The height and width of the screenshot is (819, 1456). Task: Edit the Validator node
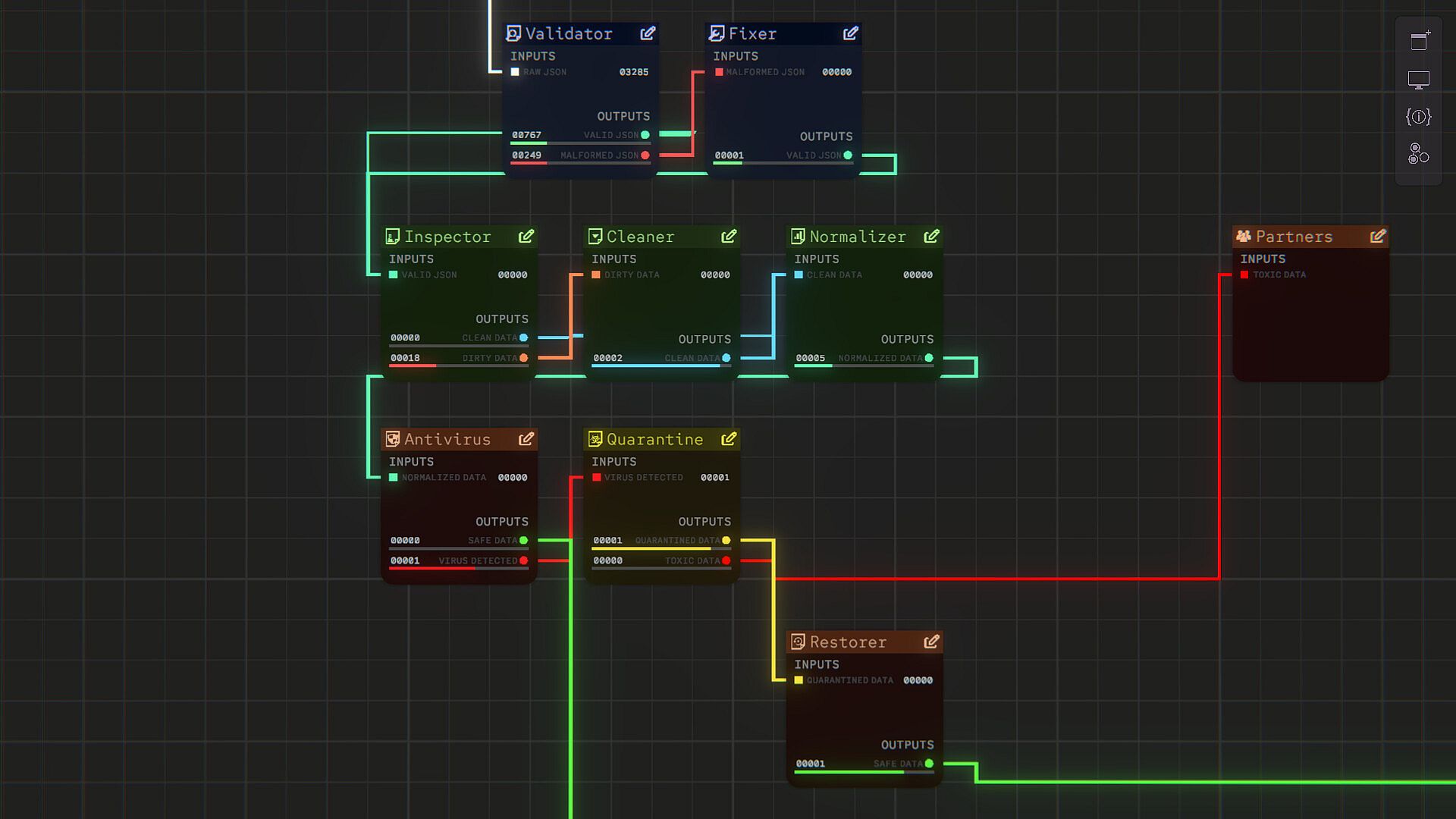[648, 33]
